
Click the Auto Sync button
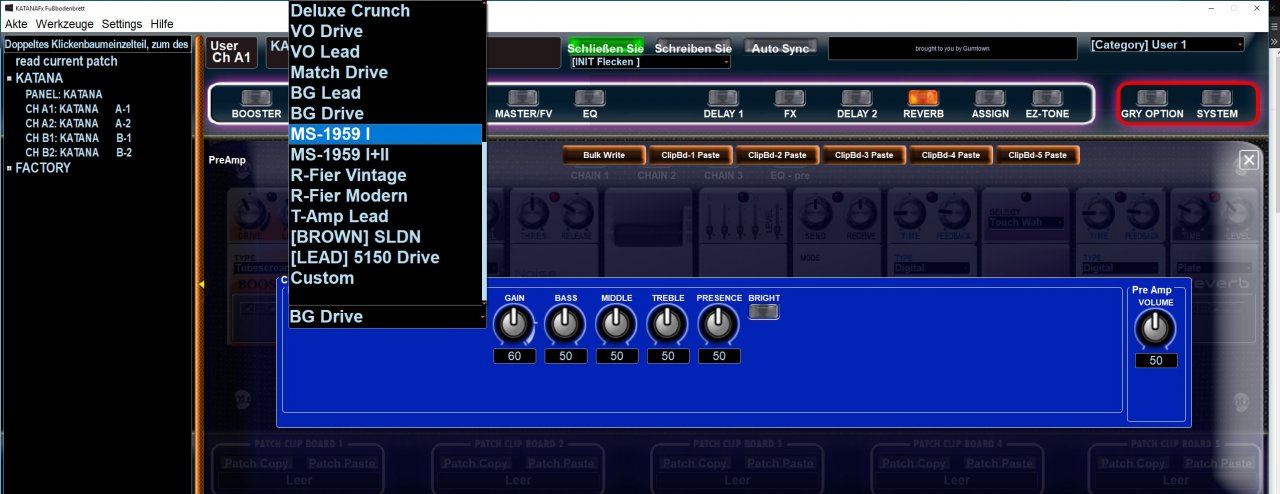coord(781,47)
